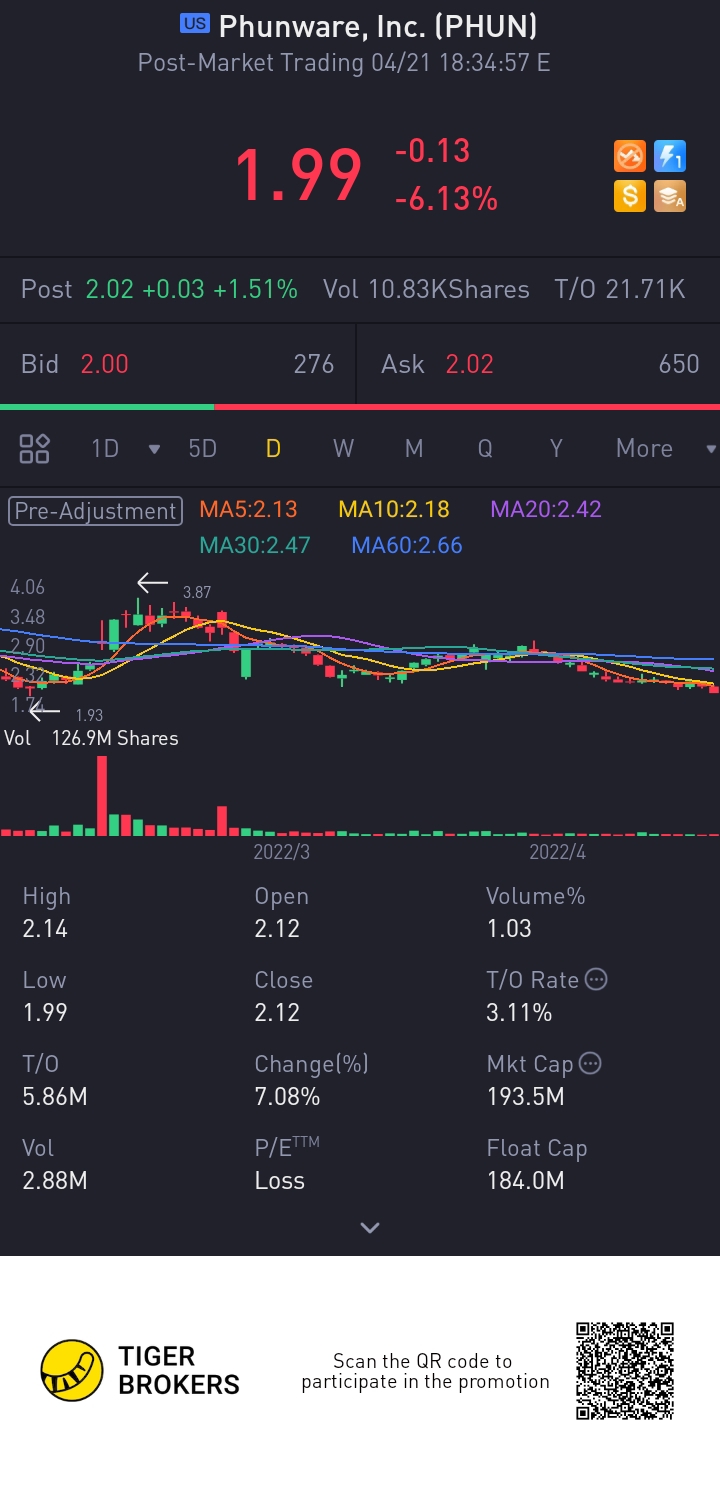Tap the promotion QR code
This screenshot has height=1486, width=720.
(625, 1370)
